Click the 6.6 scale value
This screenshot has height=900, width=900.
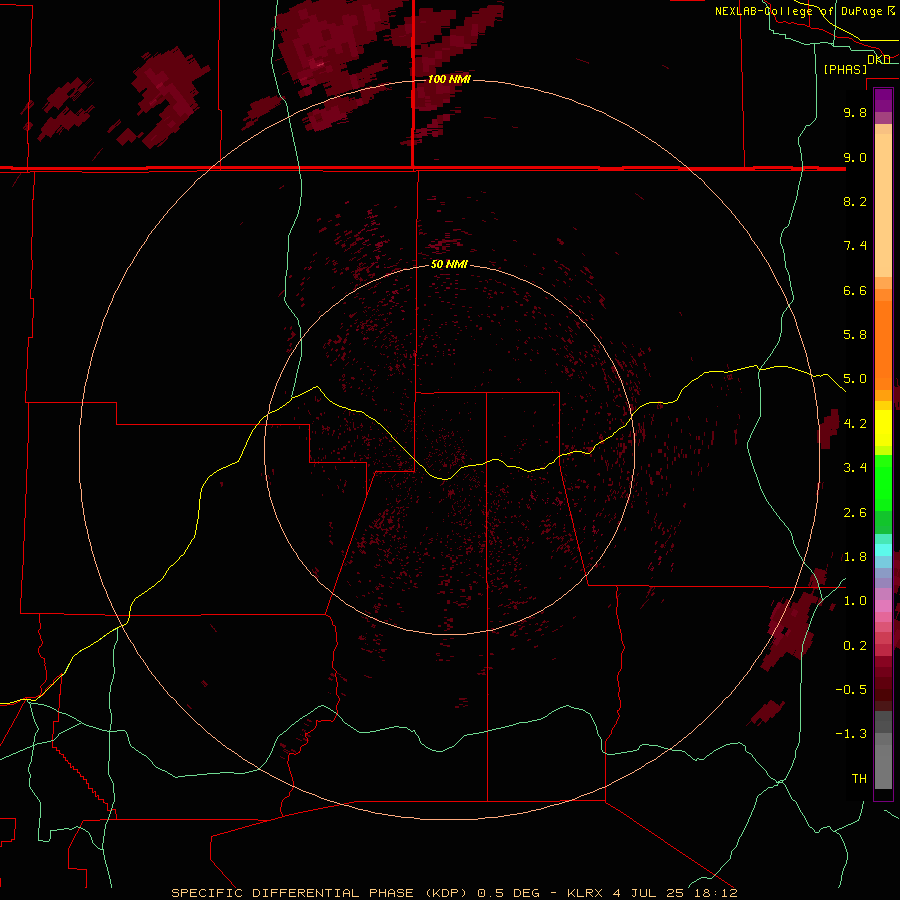(x=855, y=290)
